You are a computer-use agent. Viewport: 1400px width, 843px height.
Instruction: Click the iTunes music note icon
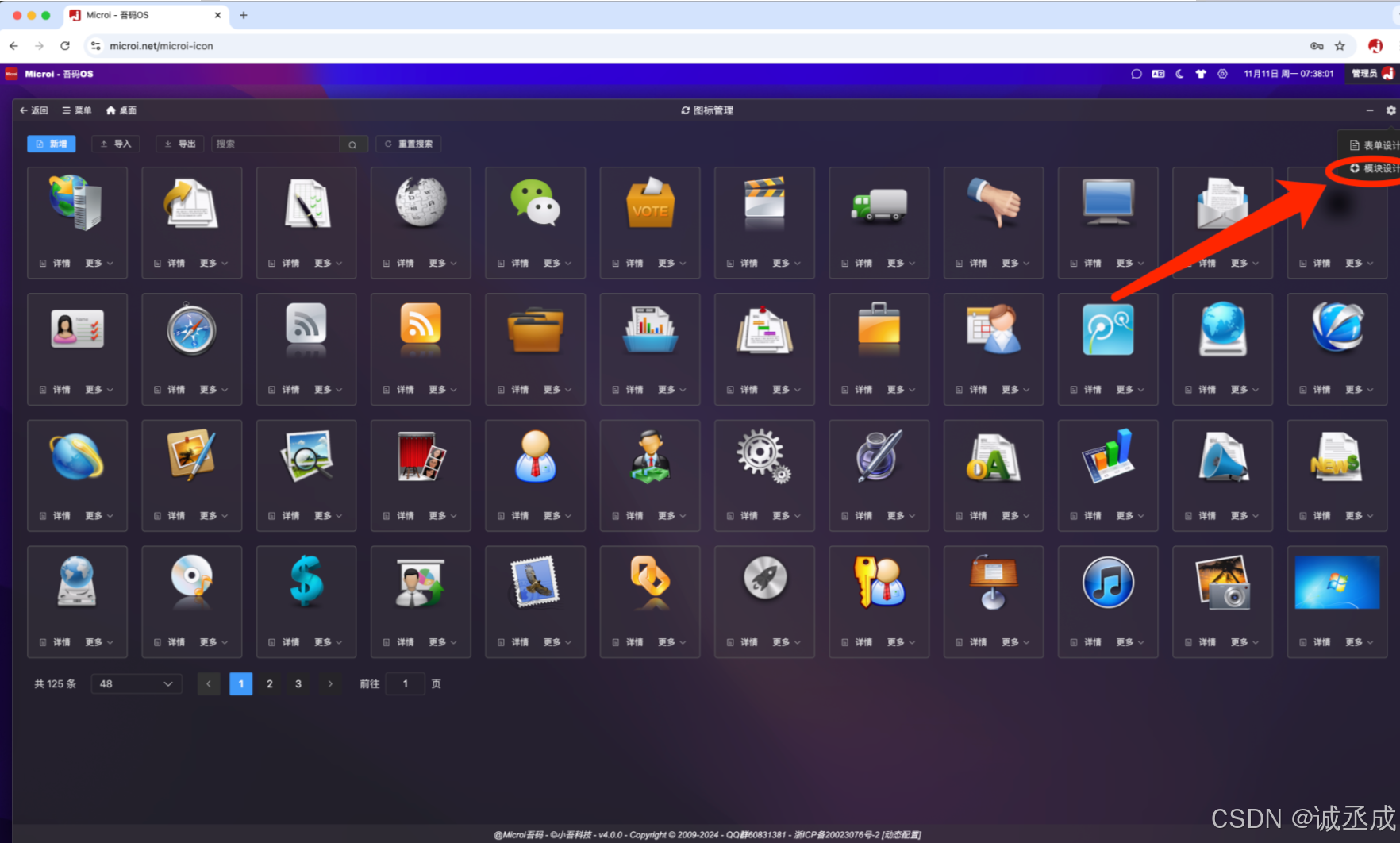pos(1108,582)
